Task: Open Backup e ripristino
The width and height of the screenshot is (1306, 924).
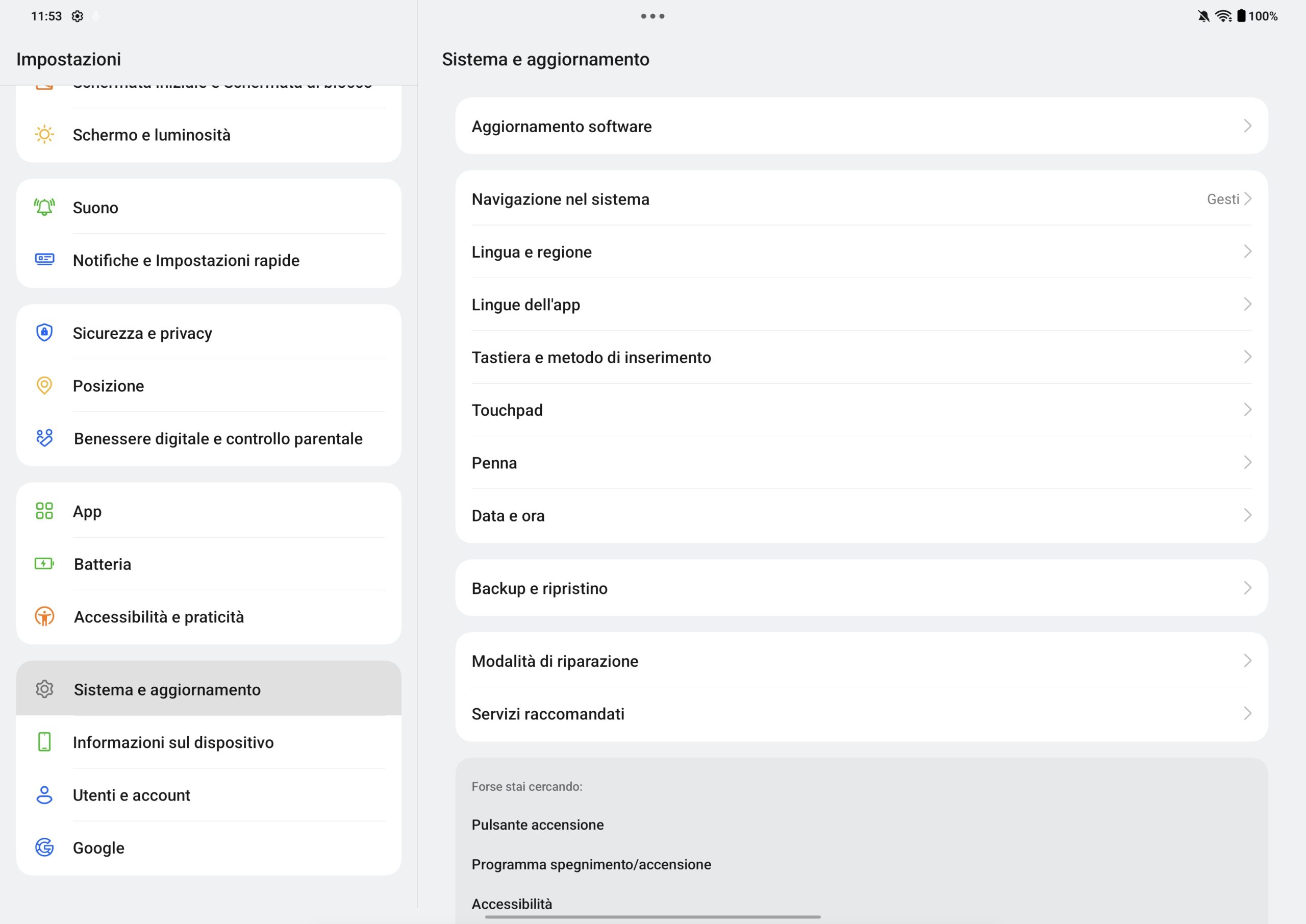Action: [861, 588]
